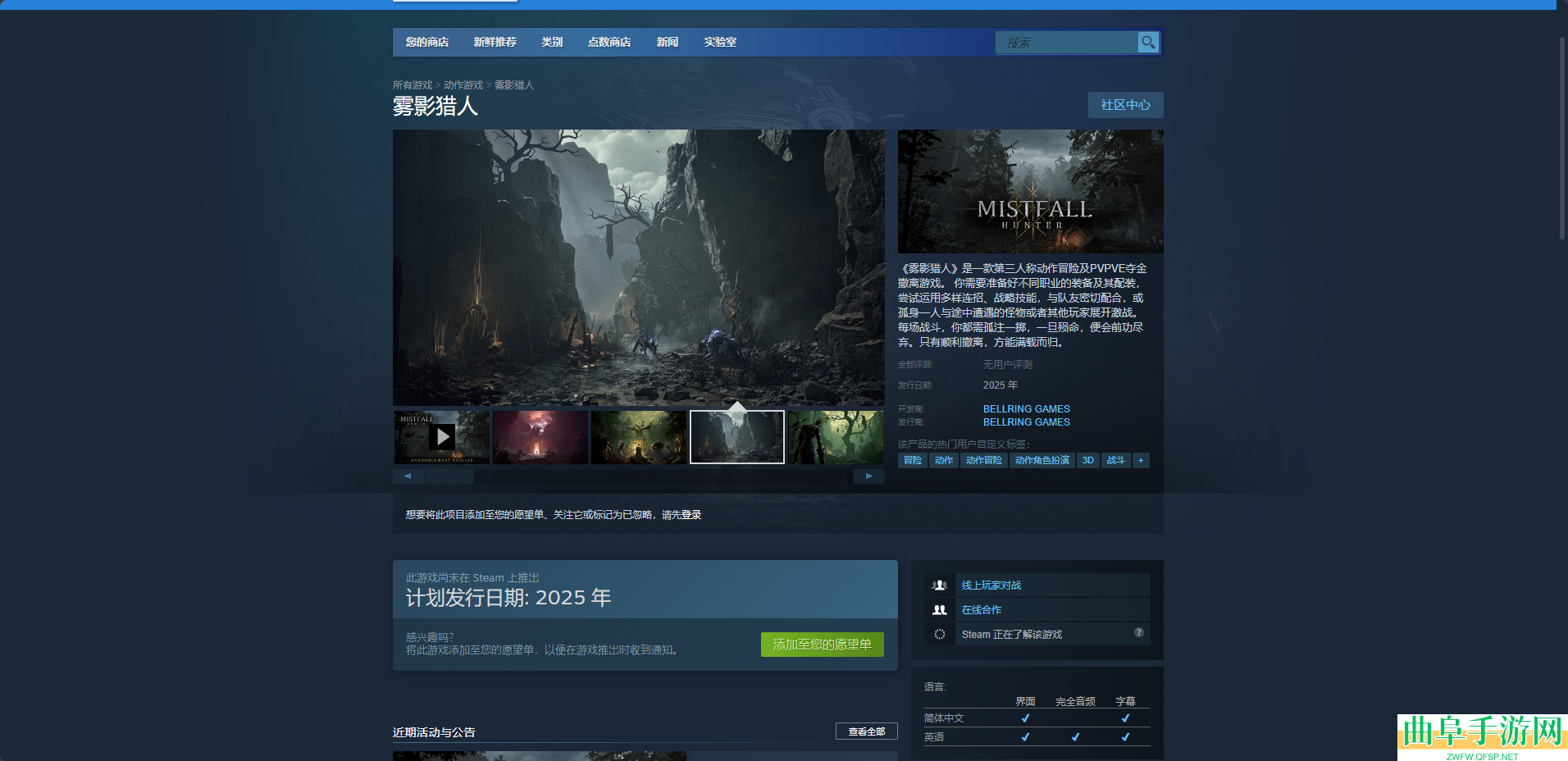Click the question mark help icon
1568x761 pixels.
1139,632
